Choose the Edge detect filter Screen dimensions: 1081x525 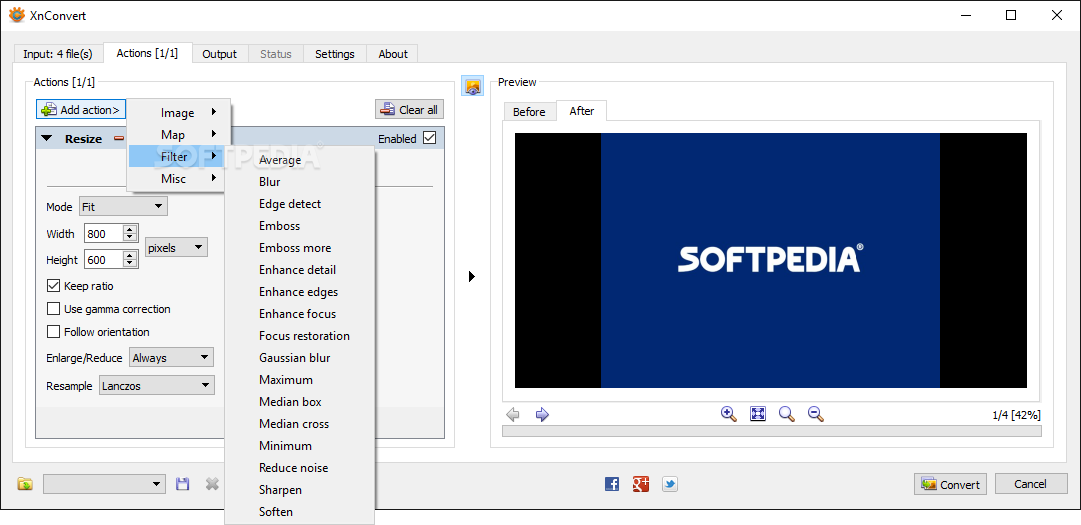(300, 204)
